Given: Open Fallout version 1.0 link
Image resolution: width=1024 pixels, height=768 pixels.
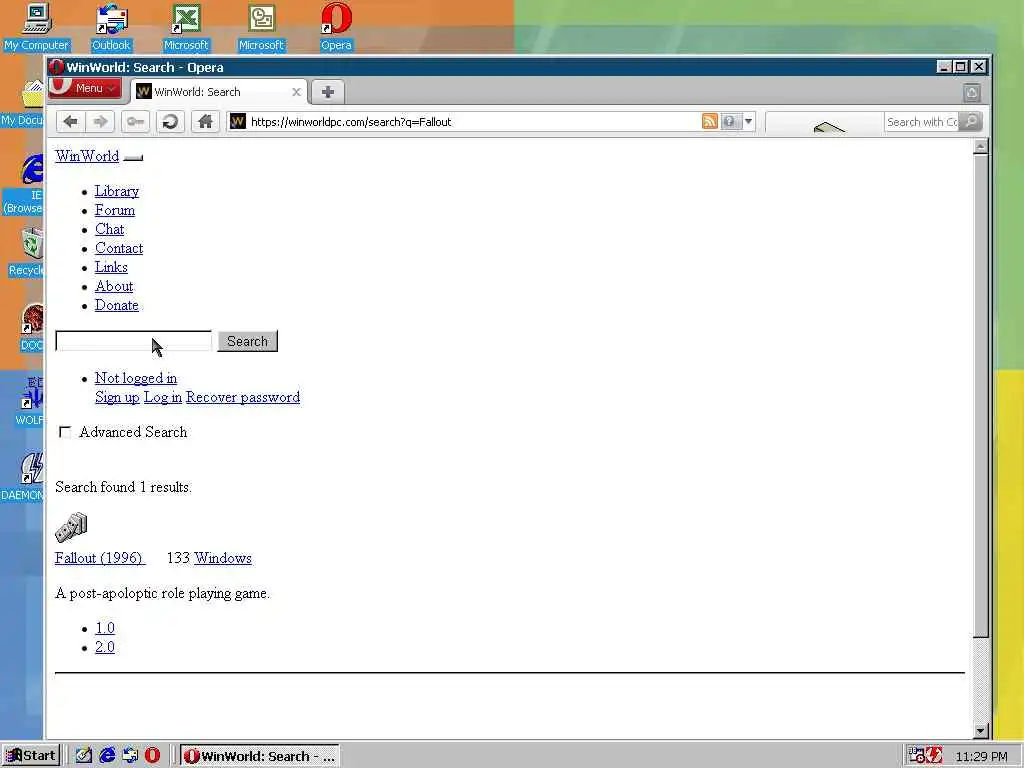Looking at the screenshot, I should tap(105, 628).
